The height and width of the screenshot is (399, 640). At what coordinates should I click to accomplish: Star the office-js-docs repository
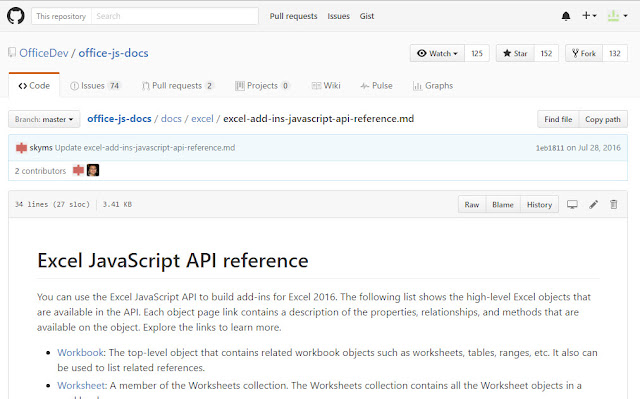coord(515,53)
